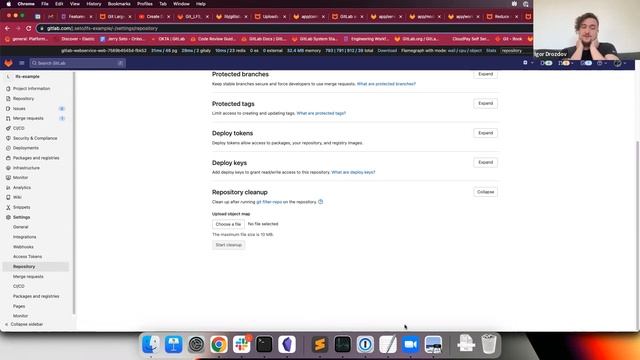Expand the Protected tags section
This screenshot has width=640, height=360.
click(485, 104)
